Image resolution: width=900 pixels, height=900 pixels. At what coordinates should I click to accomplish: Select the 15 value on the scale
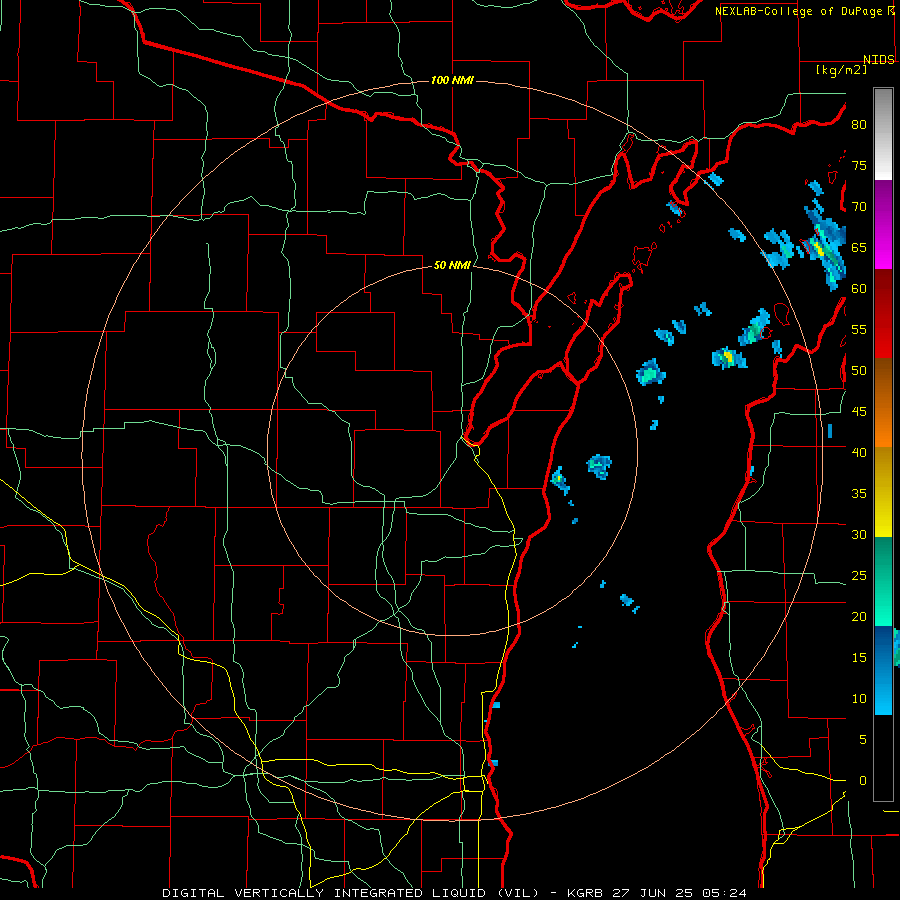point(859,658)
